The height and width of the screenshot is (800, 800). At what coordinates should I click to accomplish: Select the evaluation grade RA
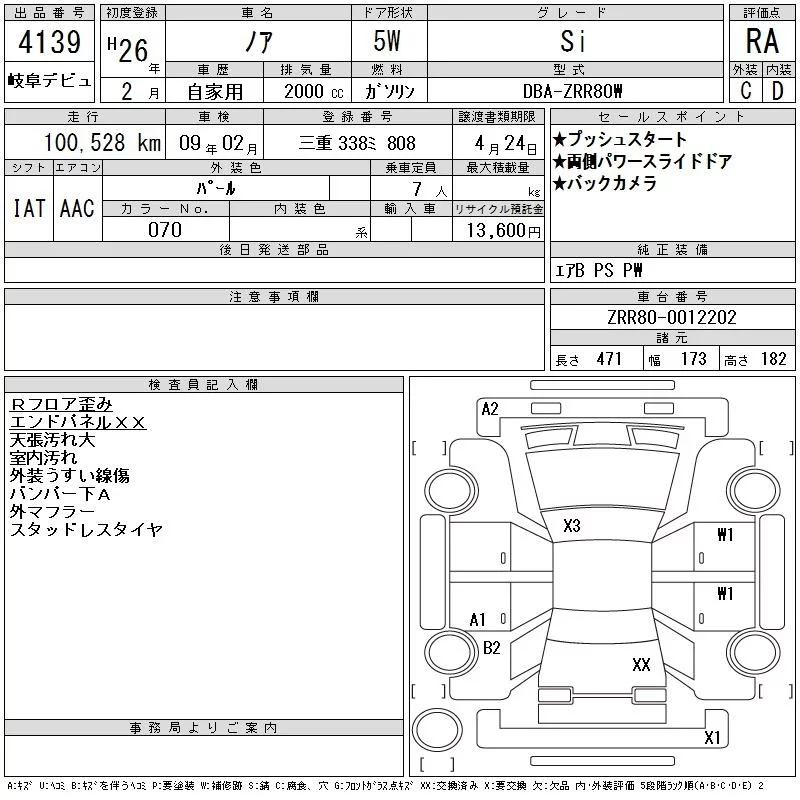(x=762, y=41)
